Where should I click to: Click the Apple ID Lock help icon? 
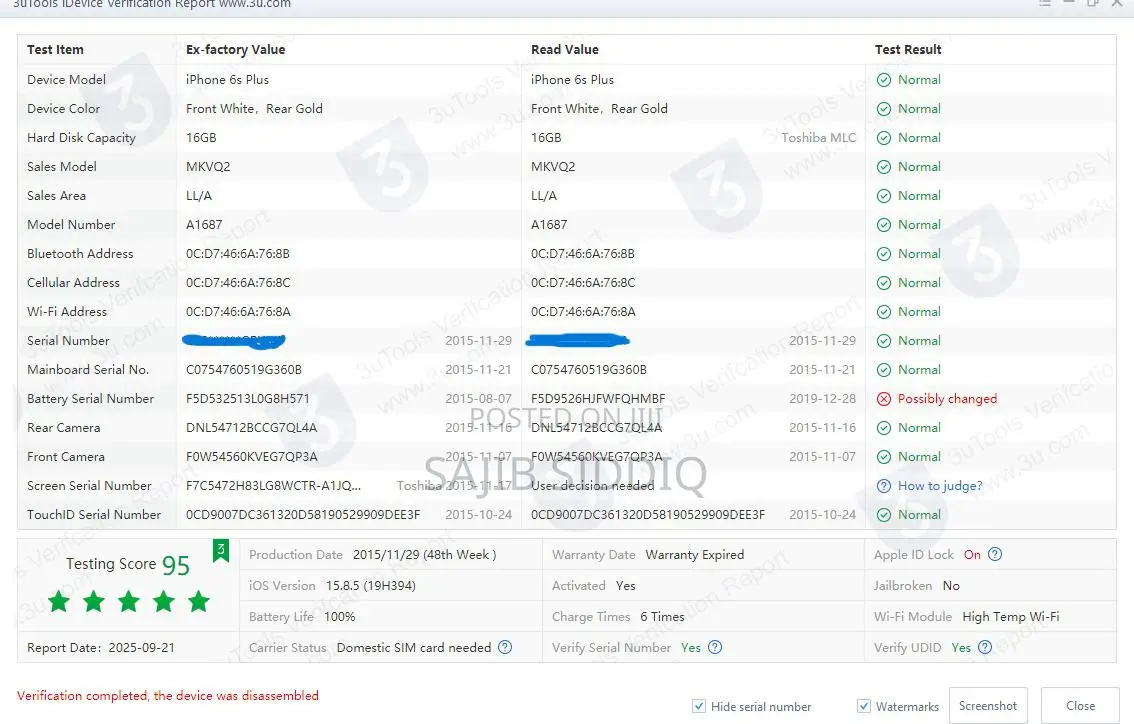click(x=995, y=555)
